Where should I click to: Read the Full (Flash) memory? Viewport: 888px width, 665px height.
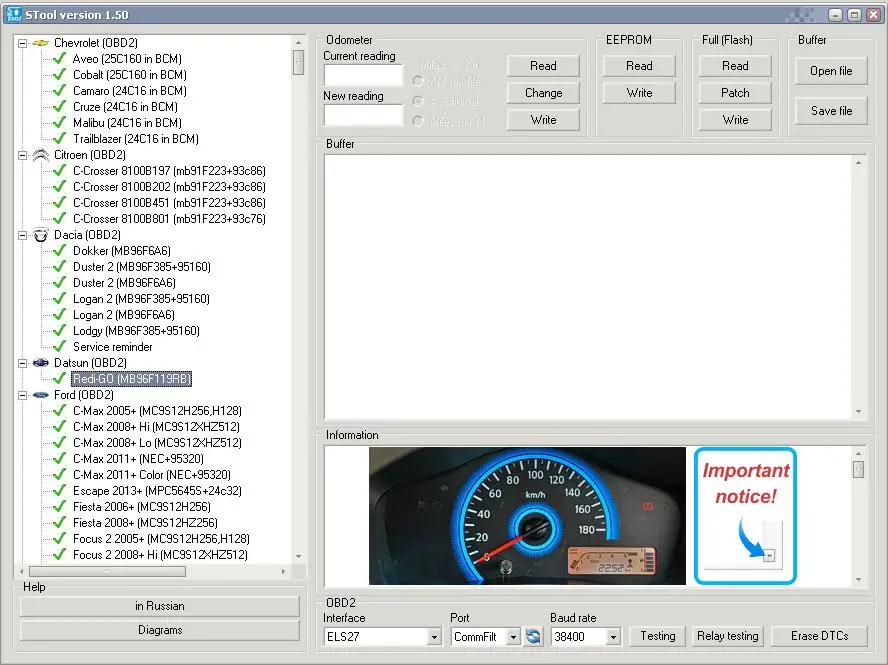tap(735, 66)
